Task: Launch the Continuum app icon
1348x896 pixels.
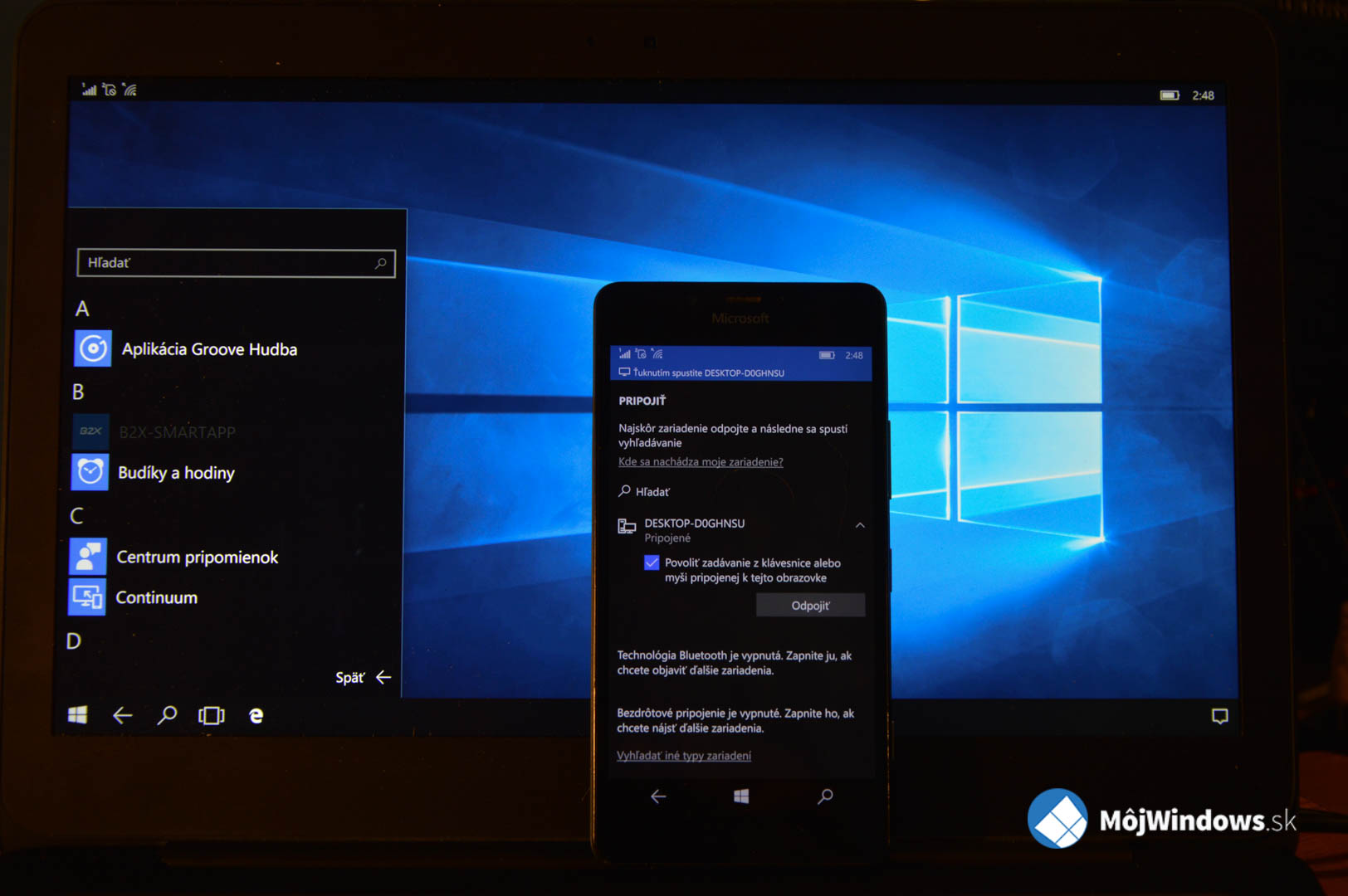Action: pos(87,597)
